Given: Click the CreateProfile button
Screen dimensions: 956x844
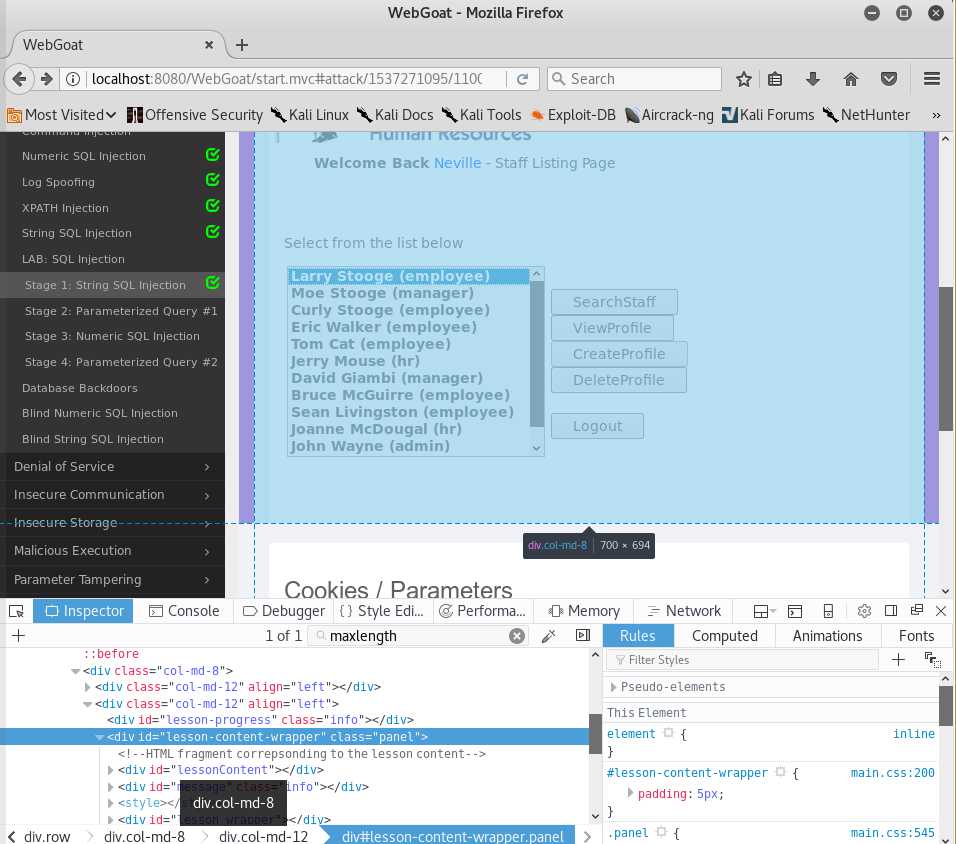Looking at the screenshot, I should click(x=619, y=354).
